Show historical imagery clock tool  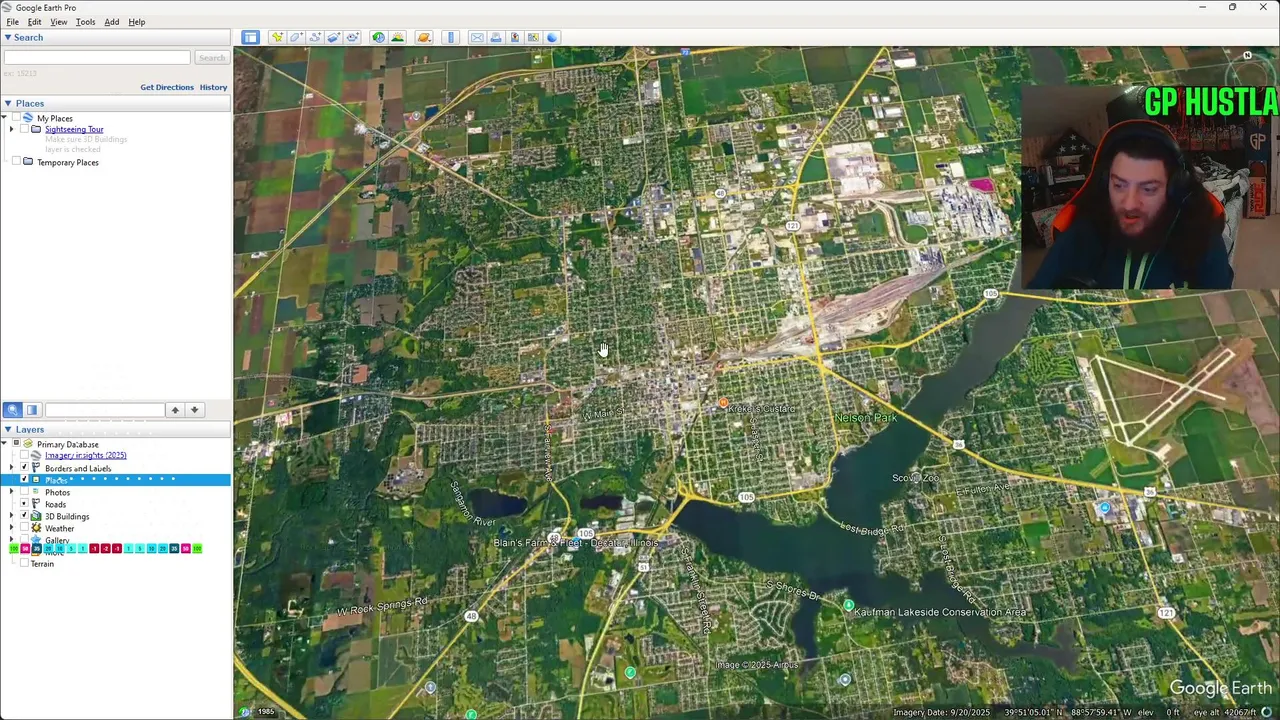pos(378,37)
